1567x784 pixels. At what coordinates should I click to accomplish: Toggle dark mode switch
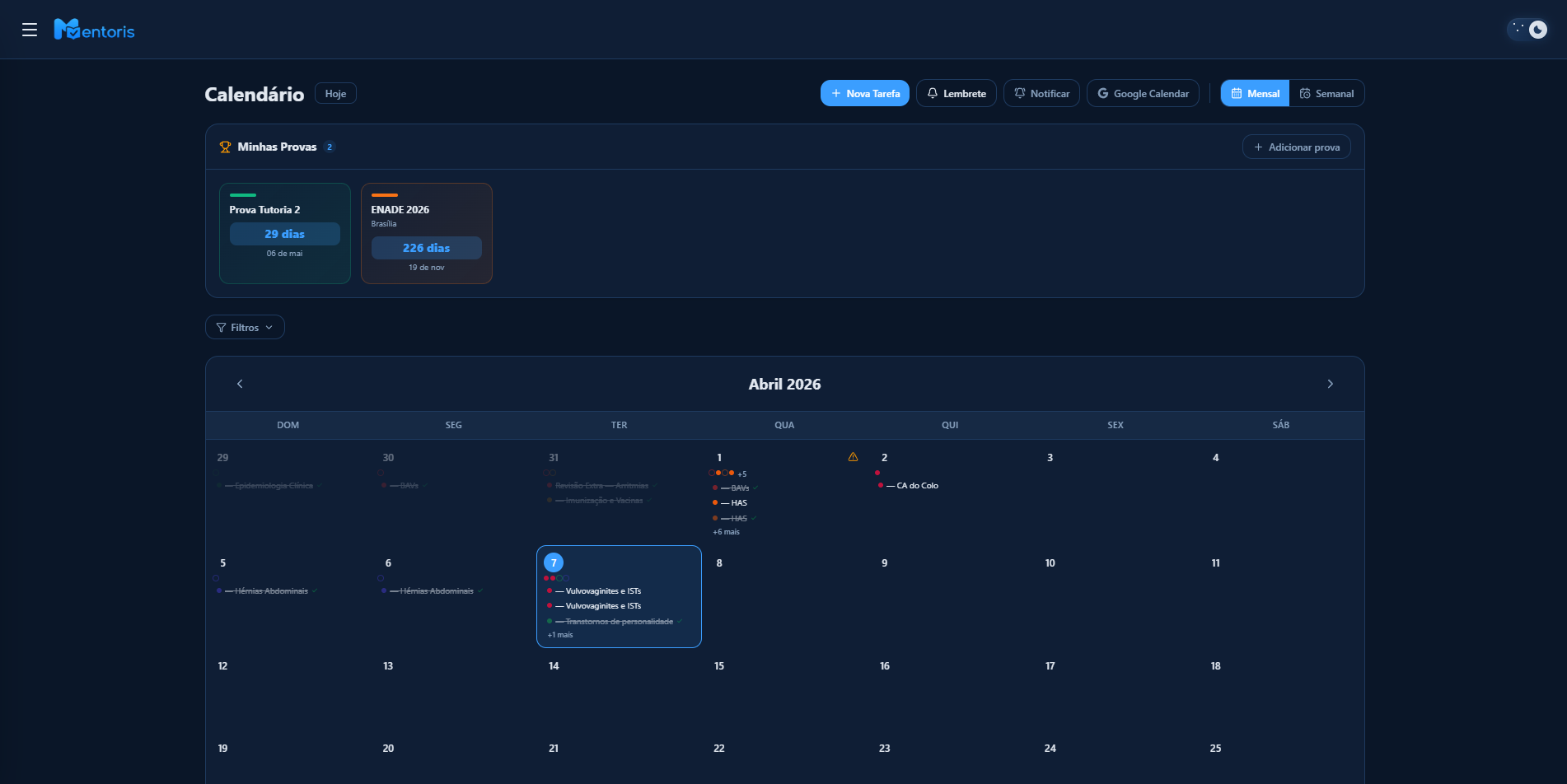(x=1527, y=30)
